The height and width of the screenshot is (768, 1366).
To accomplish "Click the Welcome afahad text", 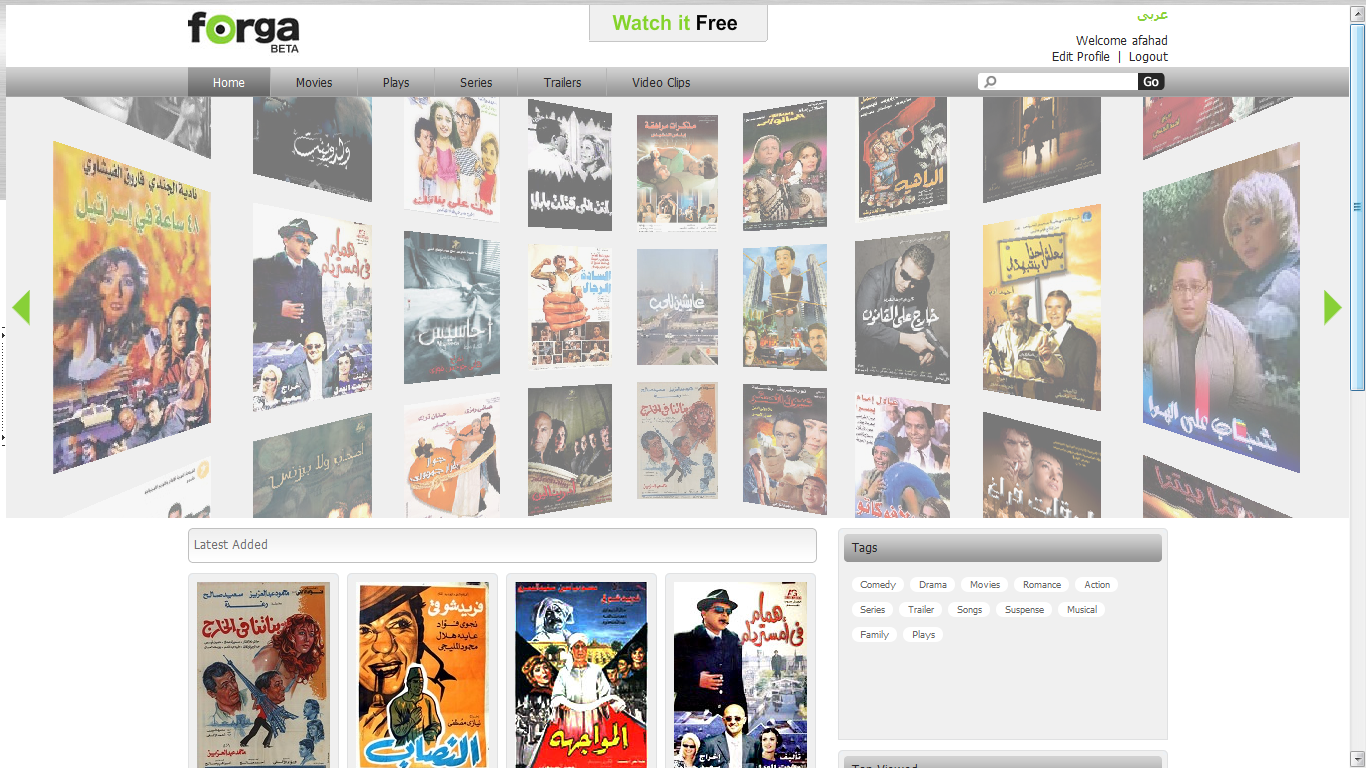I will 1122,41.
